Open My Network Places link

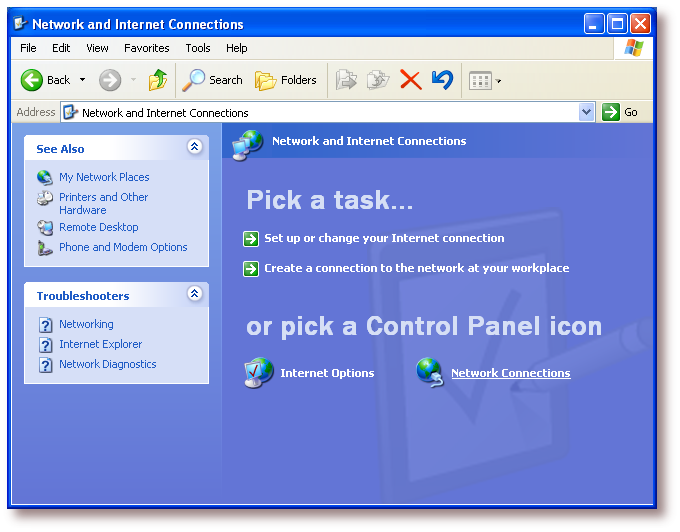103,177
